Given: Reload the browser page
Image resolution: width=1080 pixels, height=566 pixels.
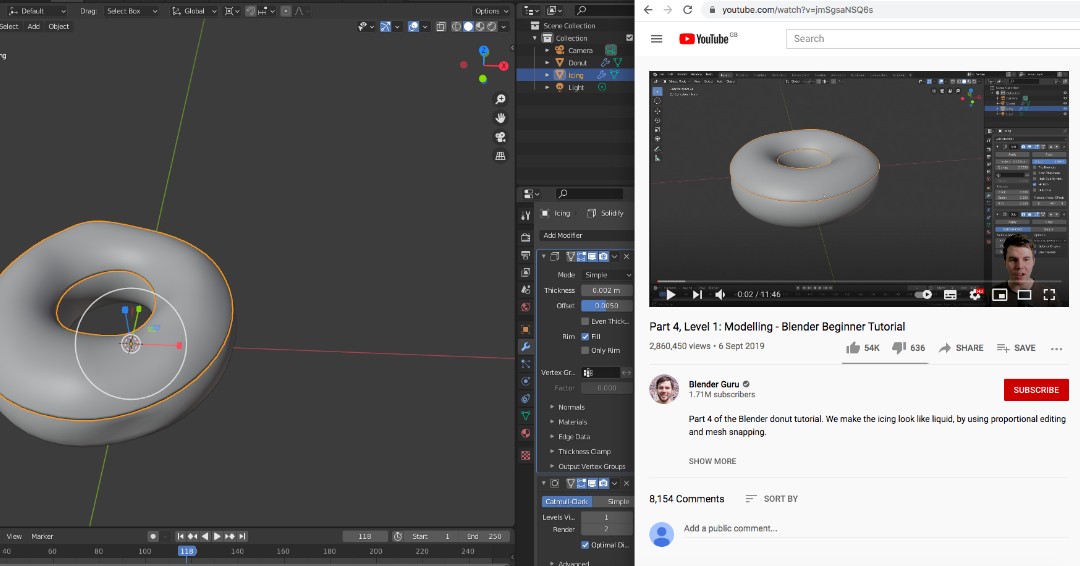Looking at the screenshot, I should click(687, 10).
